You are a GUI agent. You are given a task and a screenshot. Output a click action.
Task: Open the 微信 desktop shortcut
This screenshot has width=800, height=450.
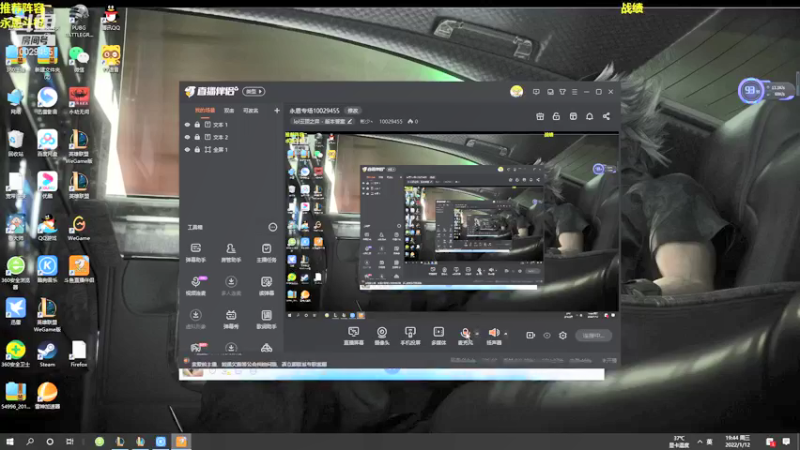79,59
